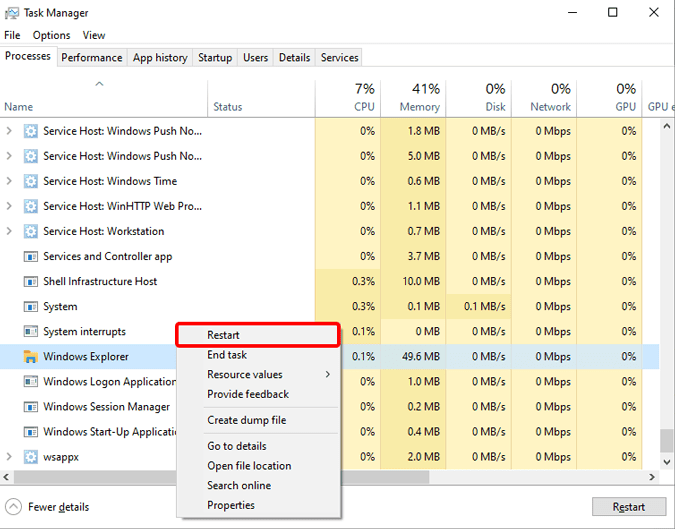The image size is (675, 529).
Task: Click the horizontal scrollbar thumb
Action: [x=221, y=477]
